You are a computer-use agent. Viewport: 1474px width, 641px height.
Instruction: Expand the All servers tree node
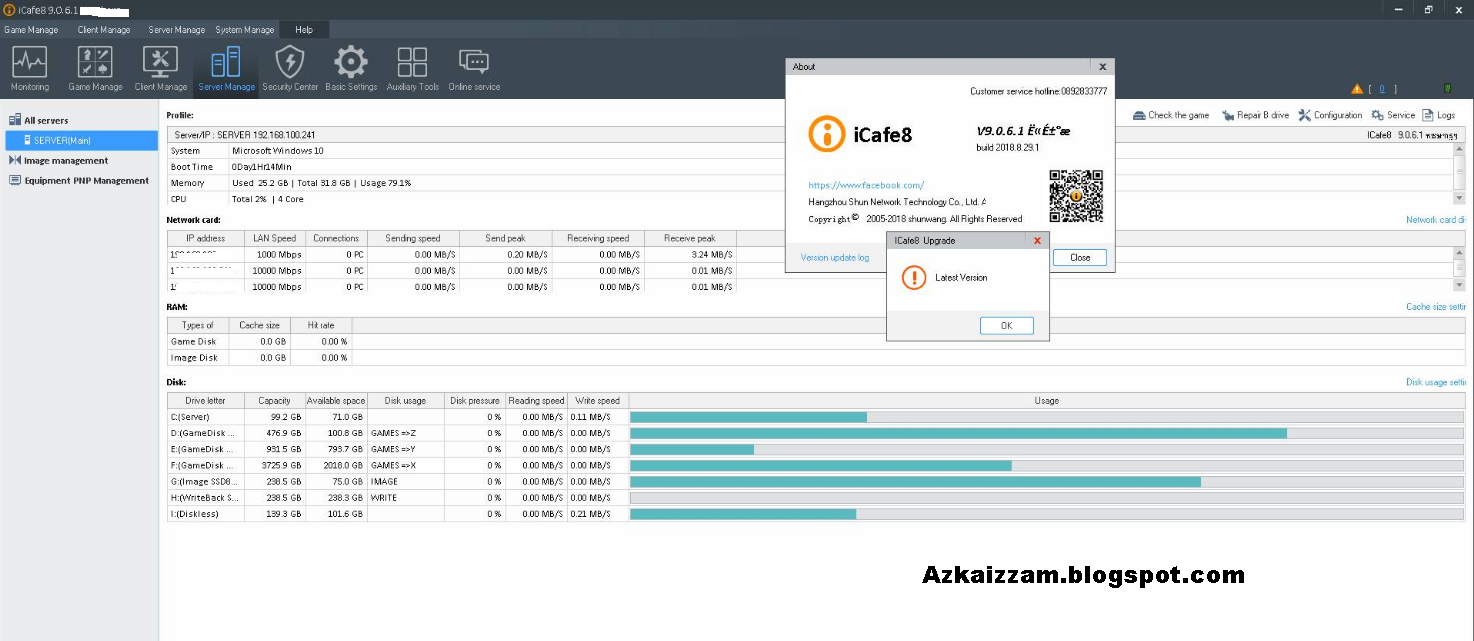45,119
